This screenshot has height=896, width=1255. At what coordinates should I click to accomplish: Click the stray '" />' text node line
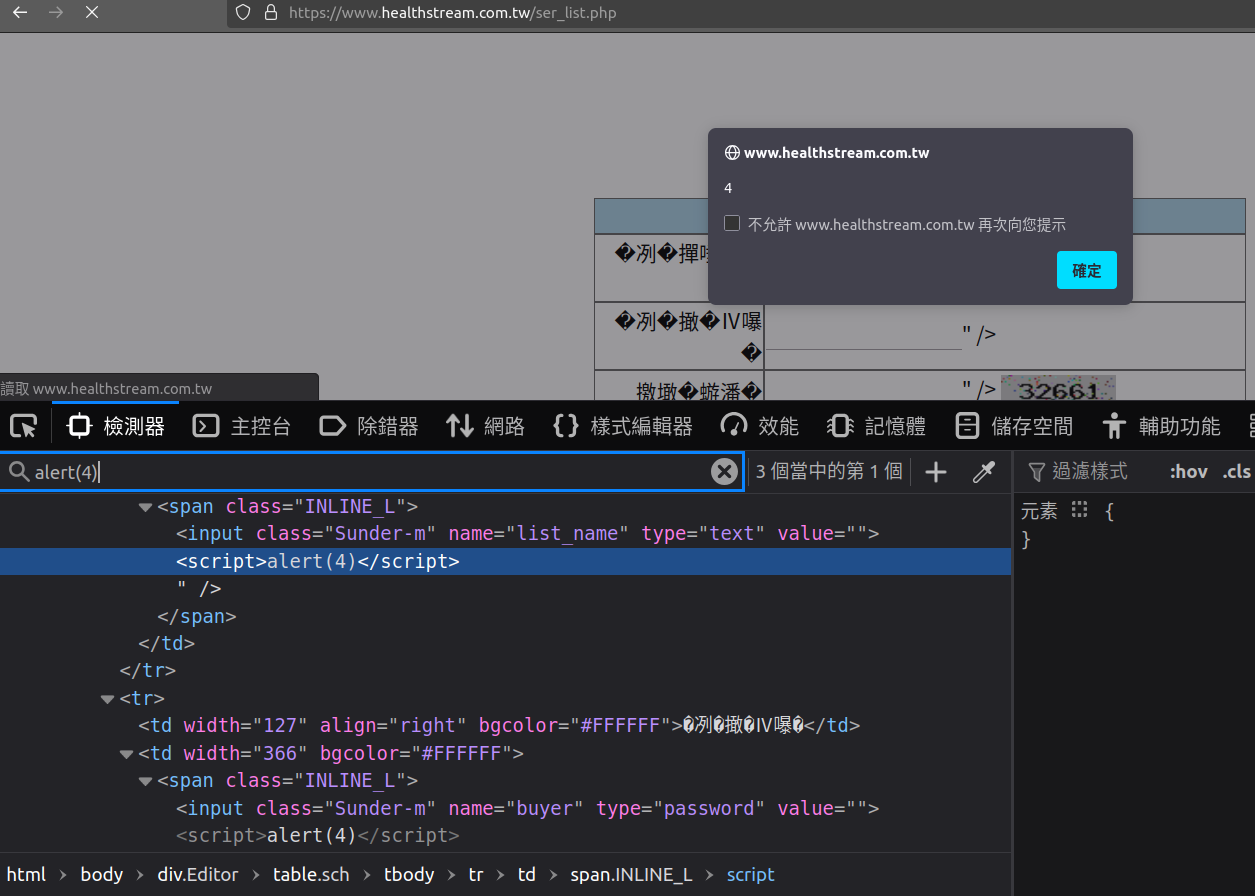[199, 589]
